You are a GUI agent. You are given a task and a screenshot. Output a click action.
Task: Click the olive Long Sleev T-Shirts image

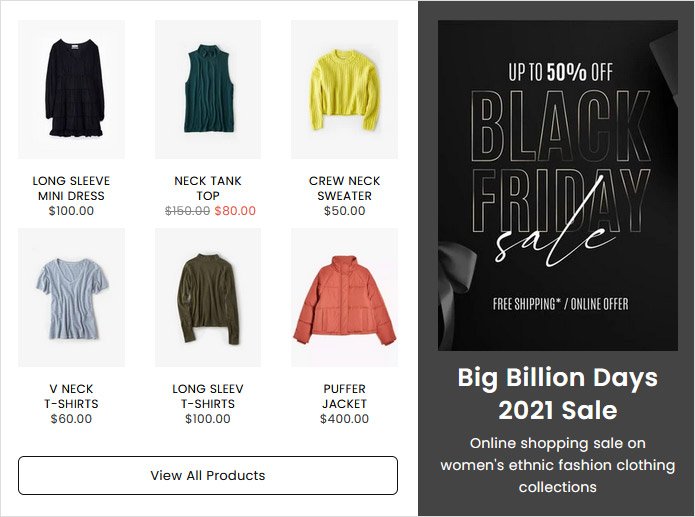tap(208, 298)
